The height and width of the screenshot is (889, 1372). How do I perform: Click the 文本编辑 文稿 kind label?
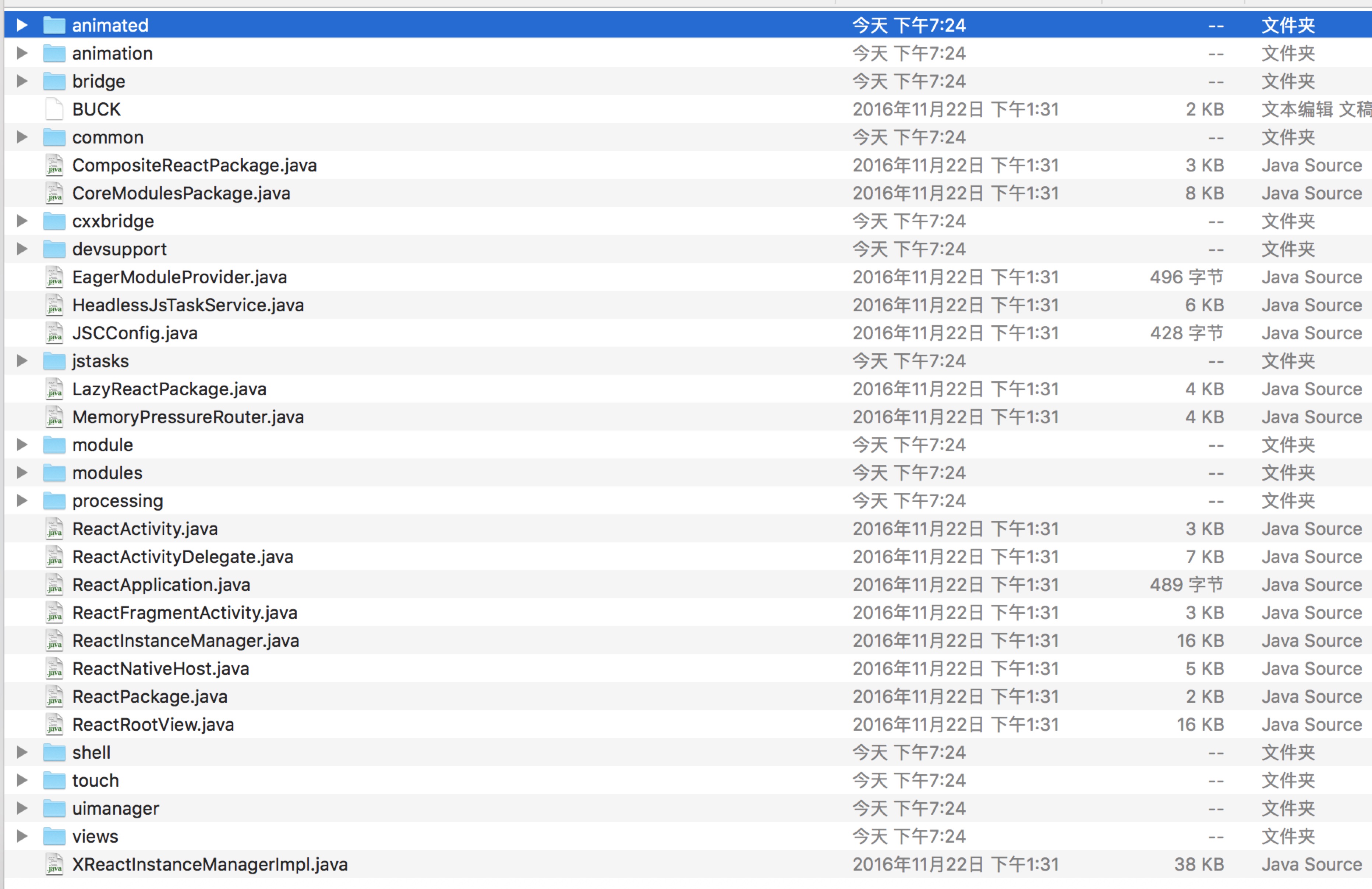1317,109
